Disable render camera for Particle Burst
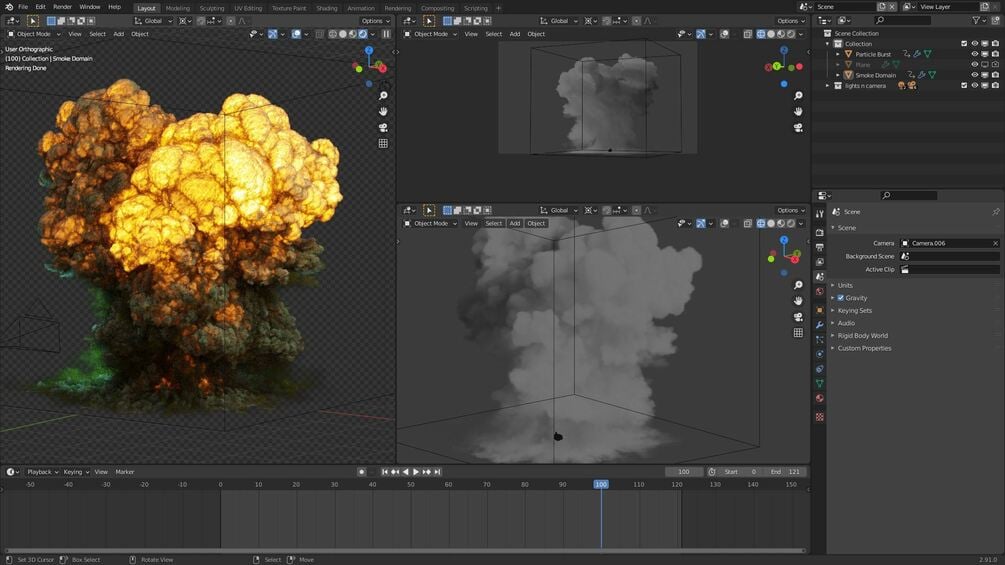1005x565 pixels. (994, 54)
